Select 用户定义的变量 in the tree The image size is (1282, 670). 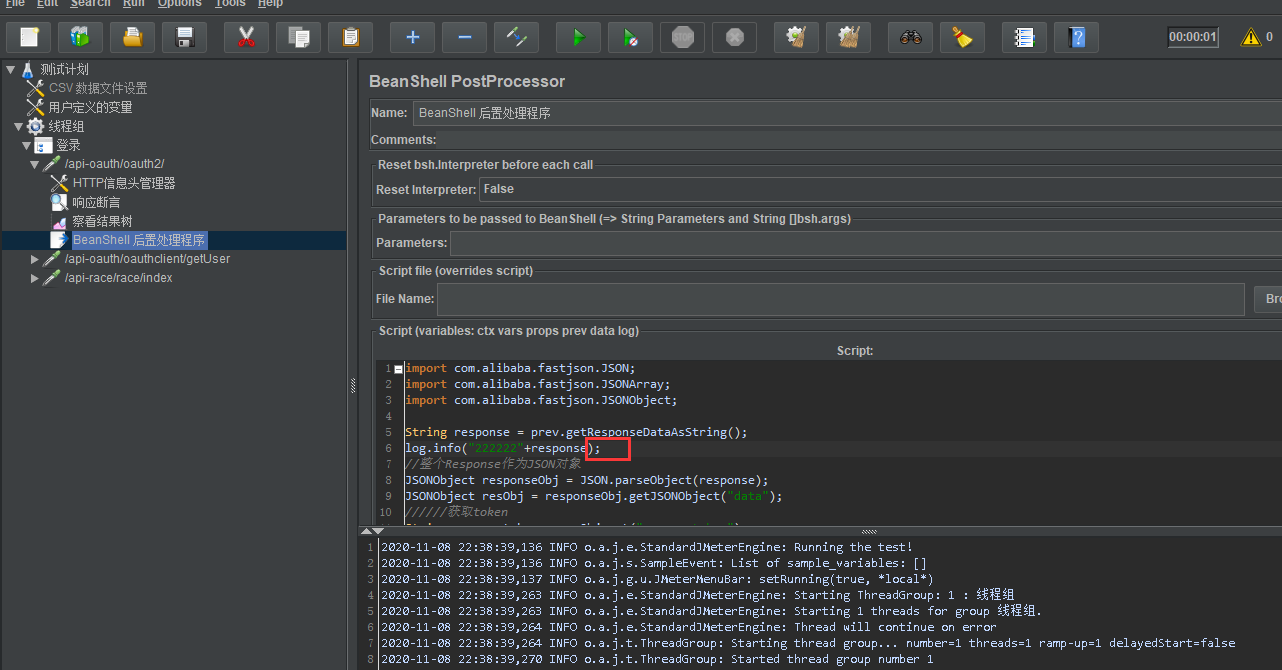90,107
